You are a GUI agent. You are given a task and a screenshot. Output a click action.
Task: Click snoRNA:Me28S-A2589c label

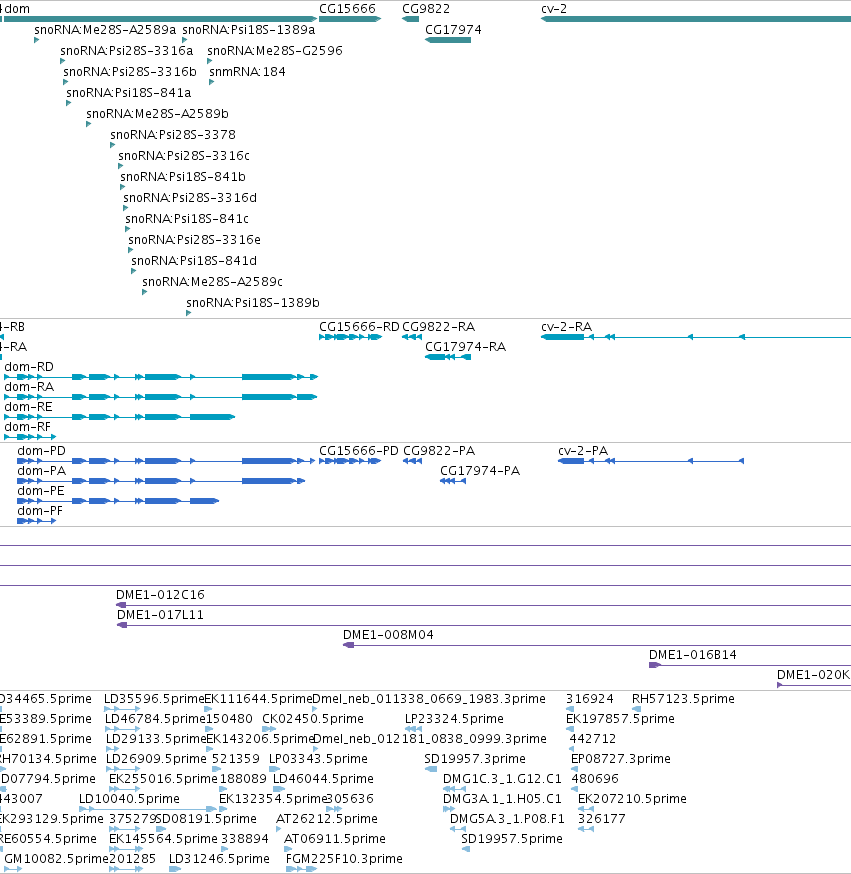point(212,281)
